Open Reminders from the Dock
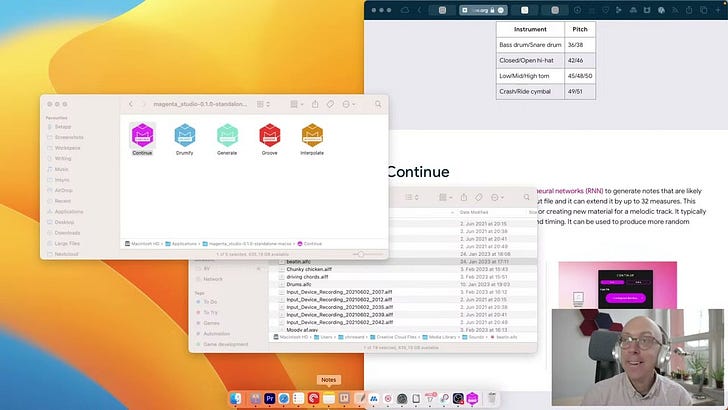 coord(299,398)
